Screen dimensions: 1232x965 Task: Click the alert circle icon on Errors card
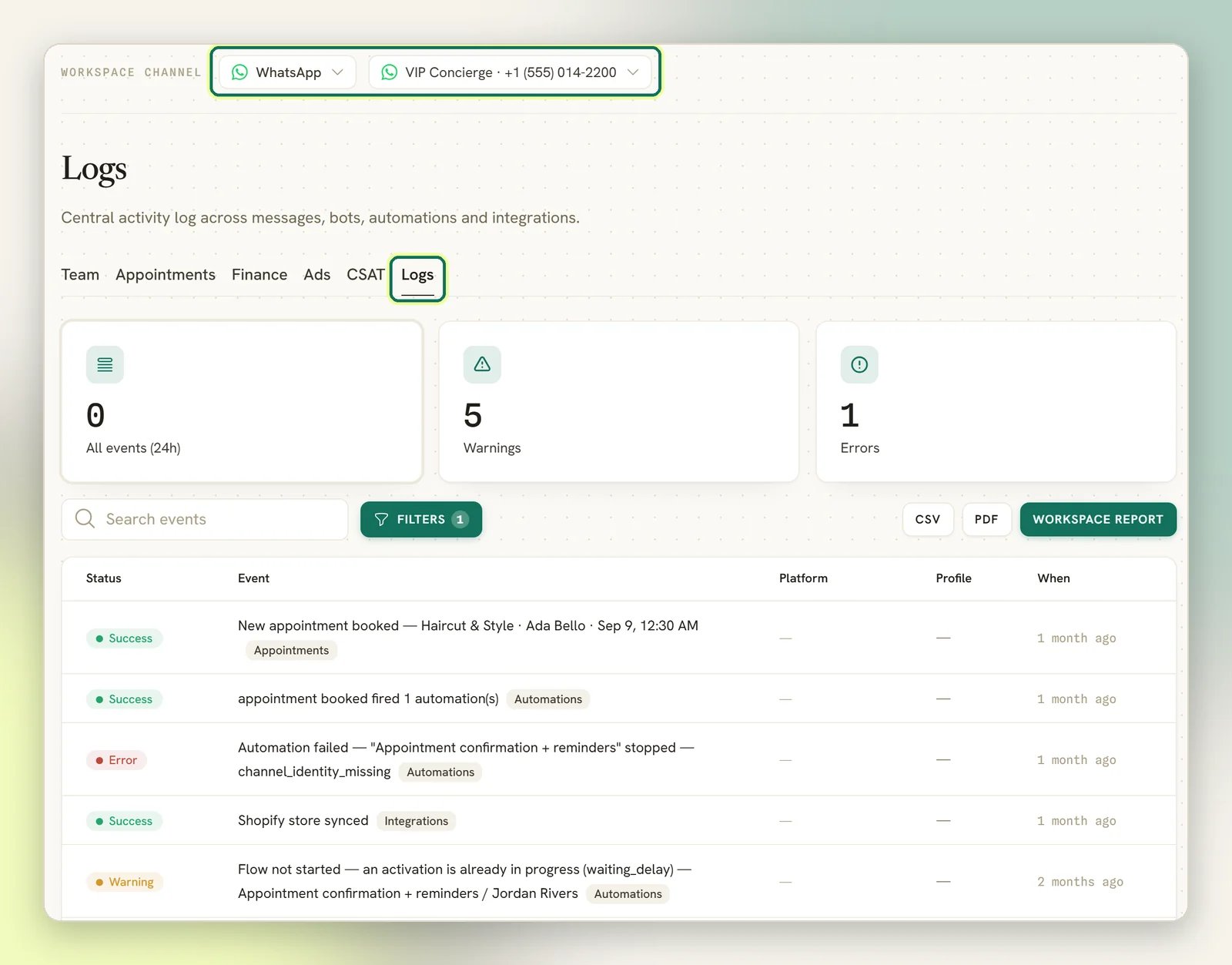(859, 365)
